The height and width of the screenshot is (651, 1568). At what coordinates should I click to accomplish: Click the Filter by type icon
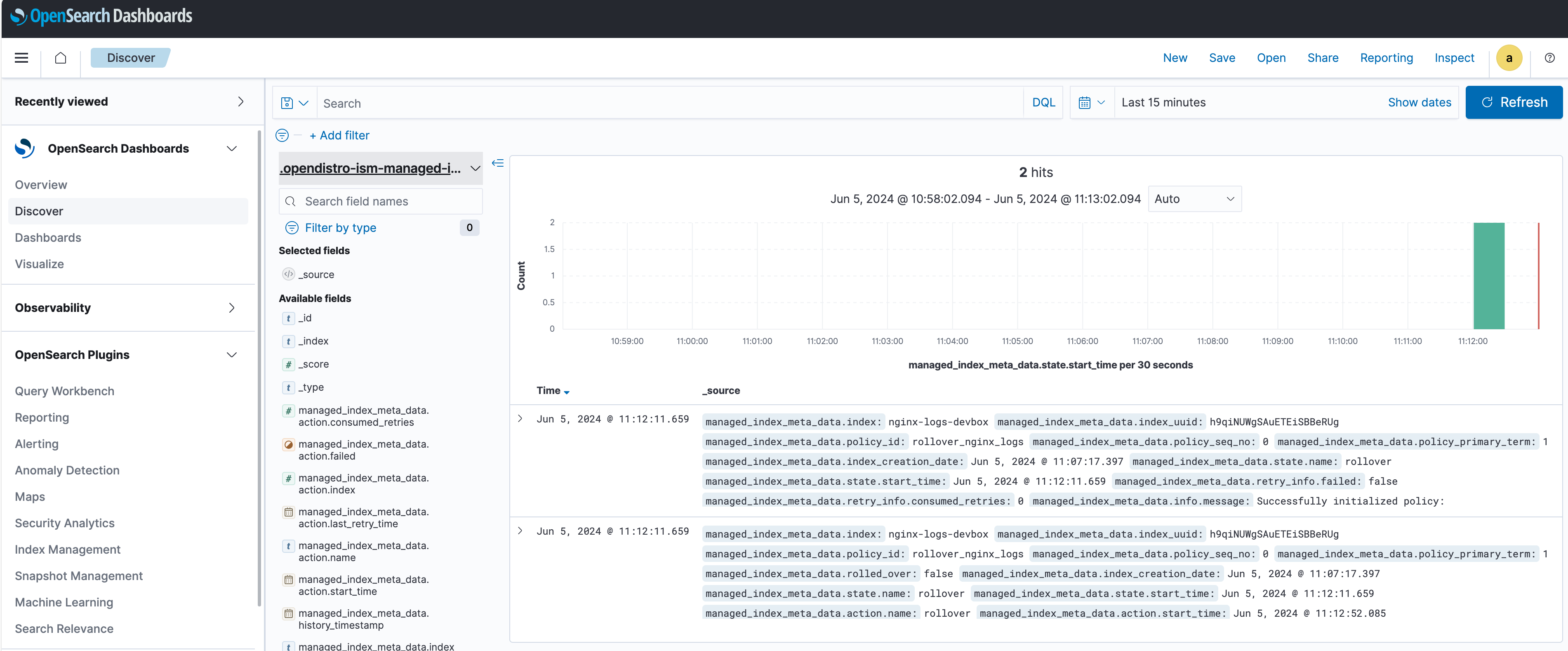tap(292, 228)
